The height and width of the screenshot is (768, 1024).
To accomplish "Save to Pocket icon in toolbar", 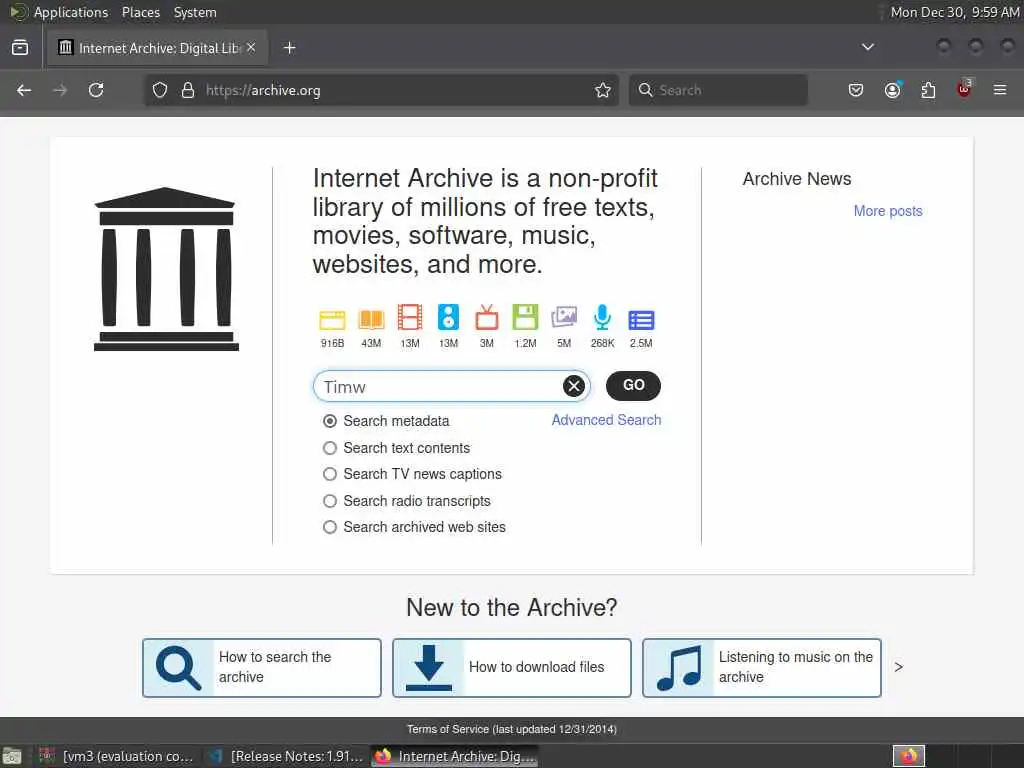I will pos(856,90).
